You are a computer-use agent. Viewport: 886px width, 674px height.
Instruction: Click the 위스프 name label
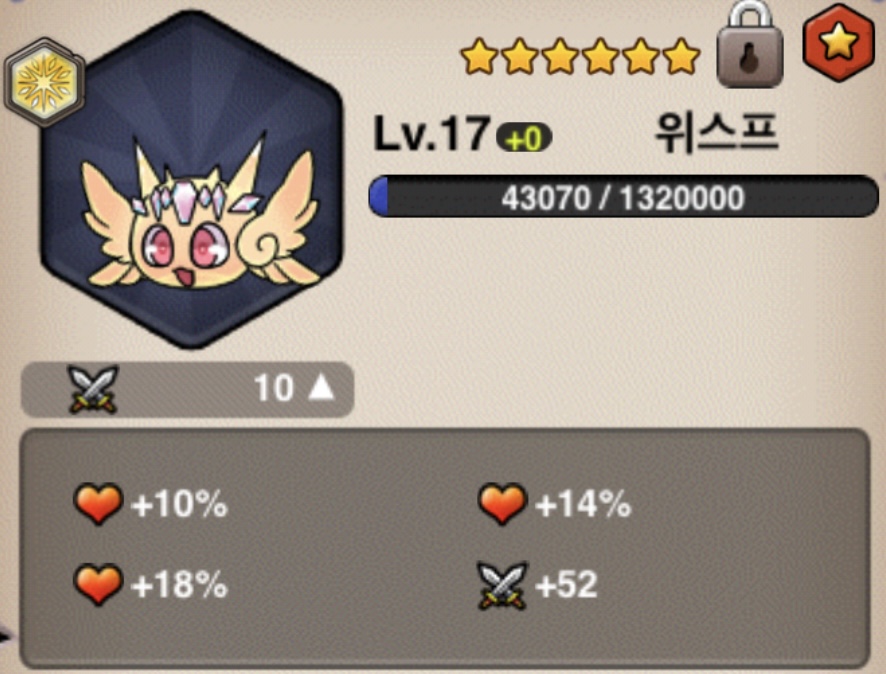click(x=717, y=133)
